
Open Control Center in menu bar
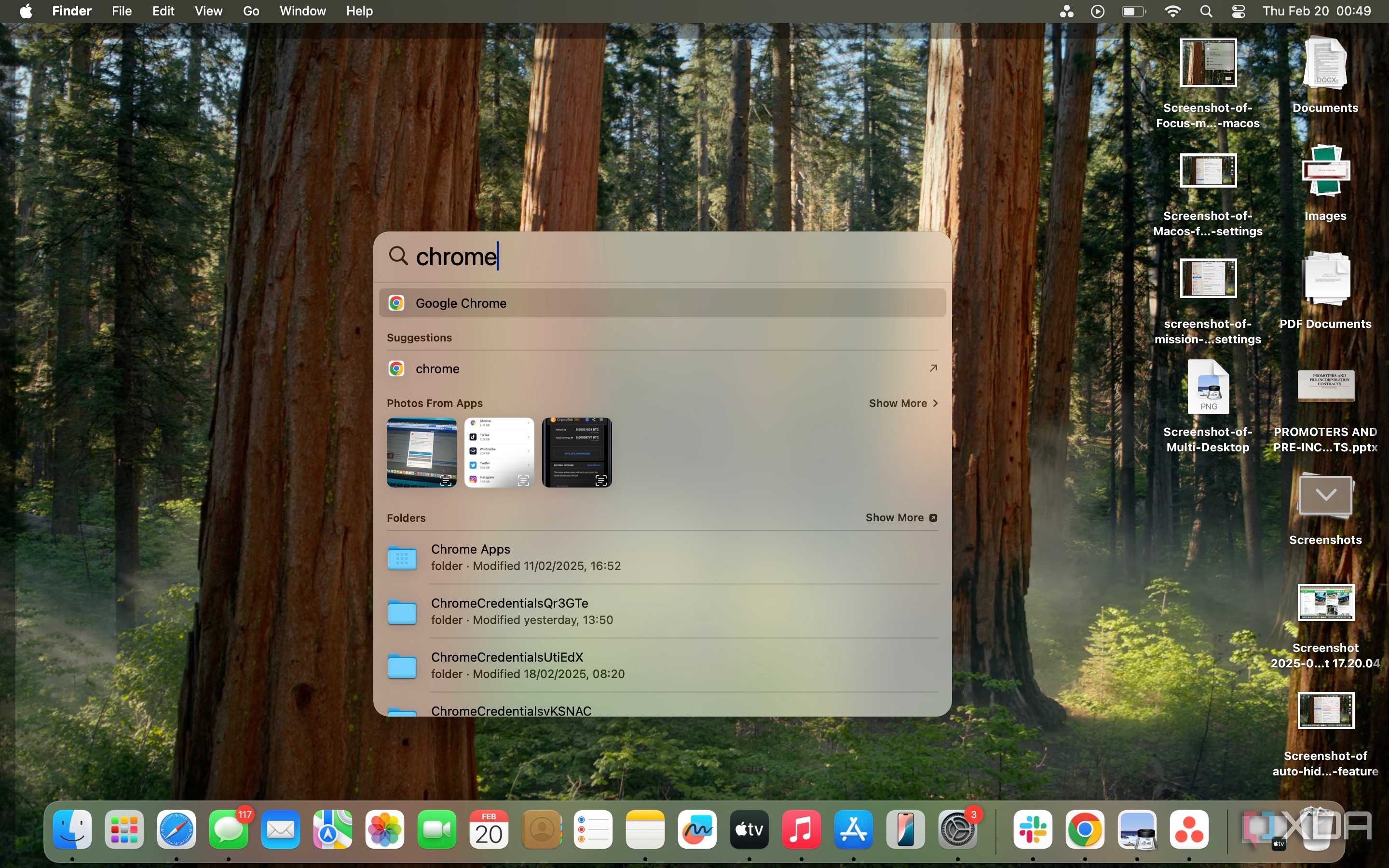(1239, 11)
